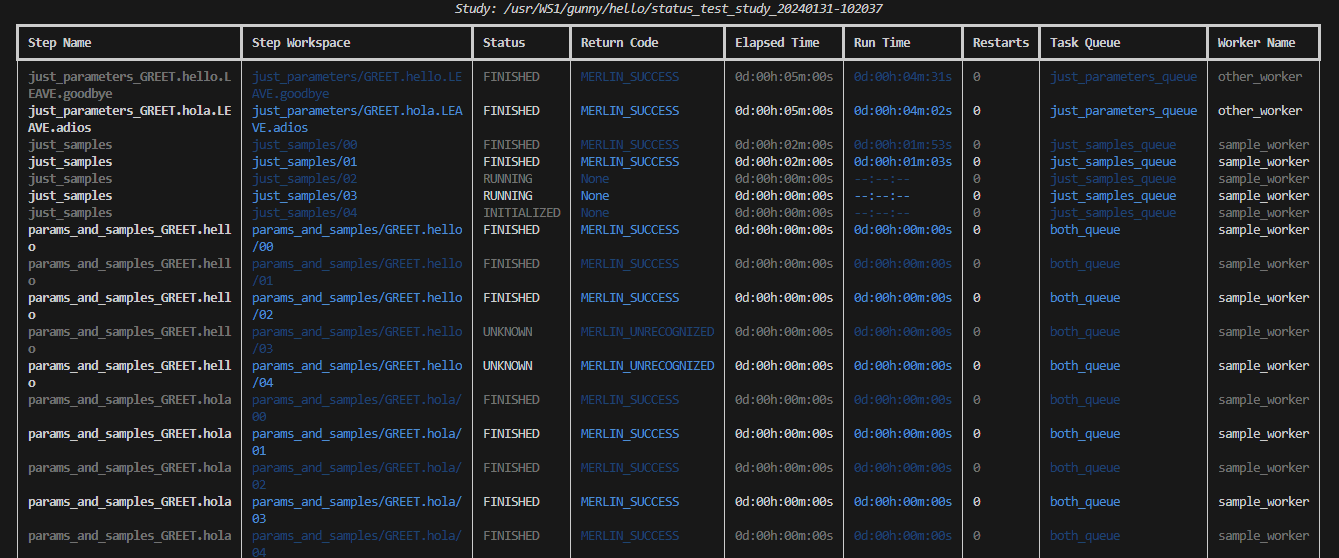
Task: Click the Task Queue column header
Action: 1085,43
